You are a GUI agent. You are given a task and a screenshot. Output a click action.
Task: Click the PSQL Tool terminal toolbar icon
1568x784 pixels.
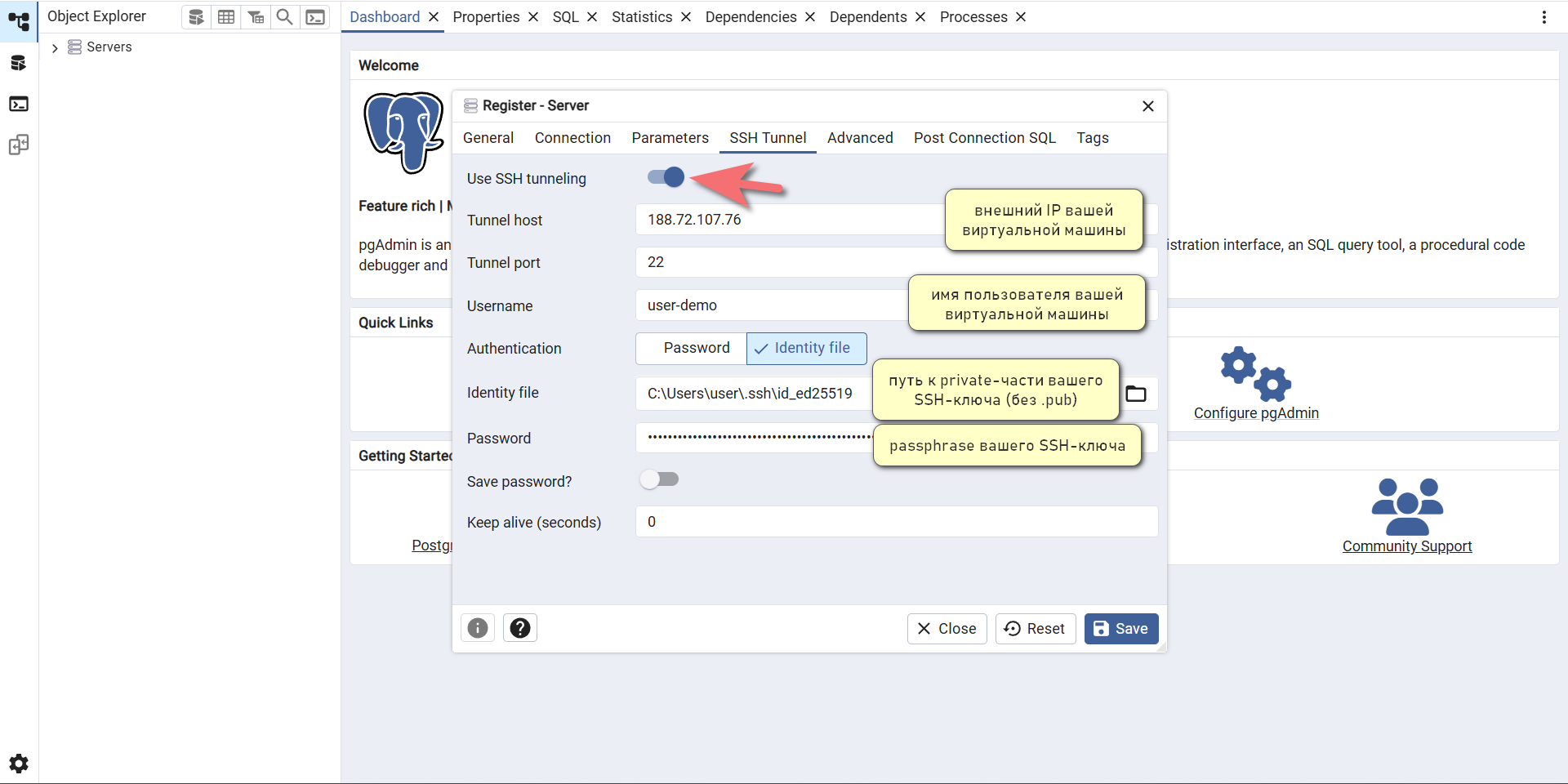pyautogui.click(x=315, y=17)
